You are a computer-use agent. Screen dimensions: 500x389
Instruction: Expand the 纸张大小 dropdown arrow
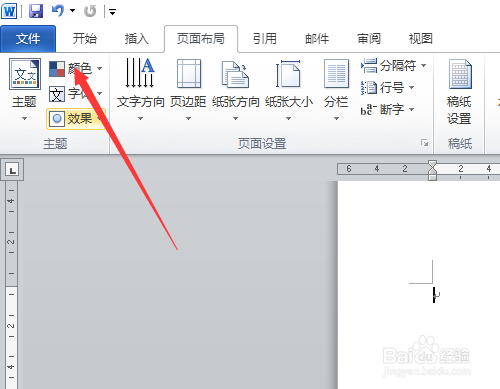point(289,119)
